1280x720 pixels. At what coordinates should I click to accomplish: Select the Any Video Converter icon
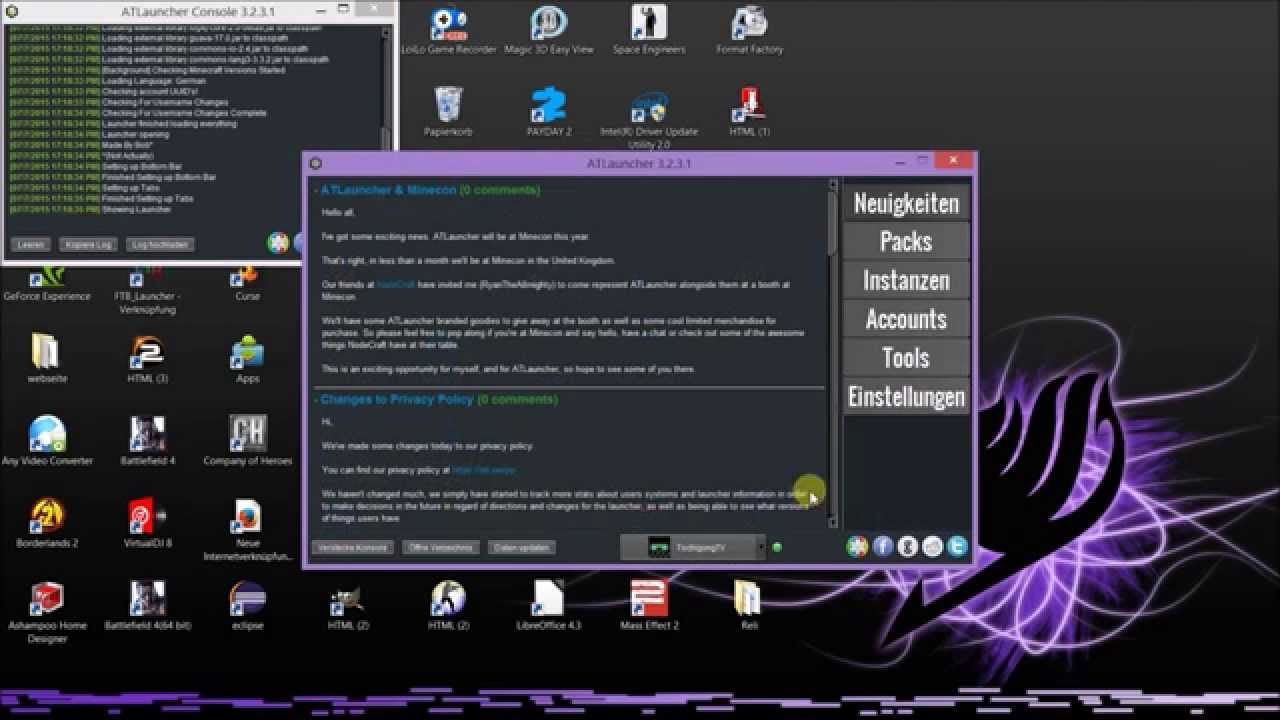(46, 441)
